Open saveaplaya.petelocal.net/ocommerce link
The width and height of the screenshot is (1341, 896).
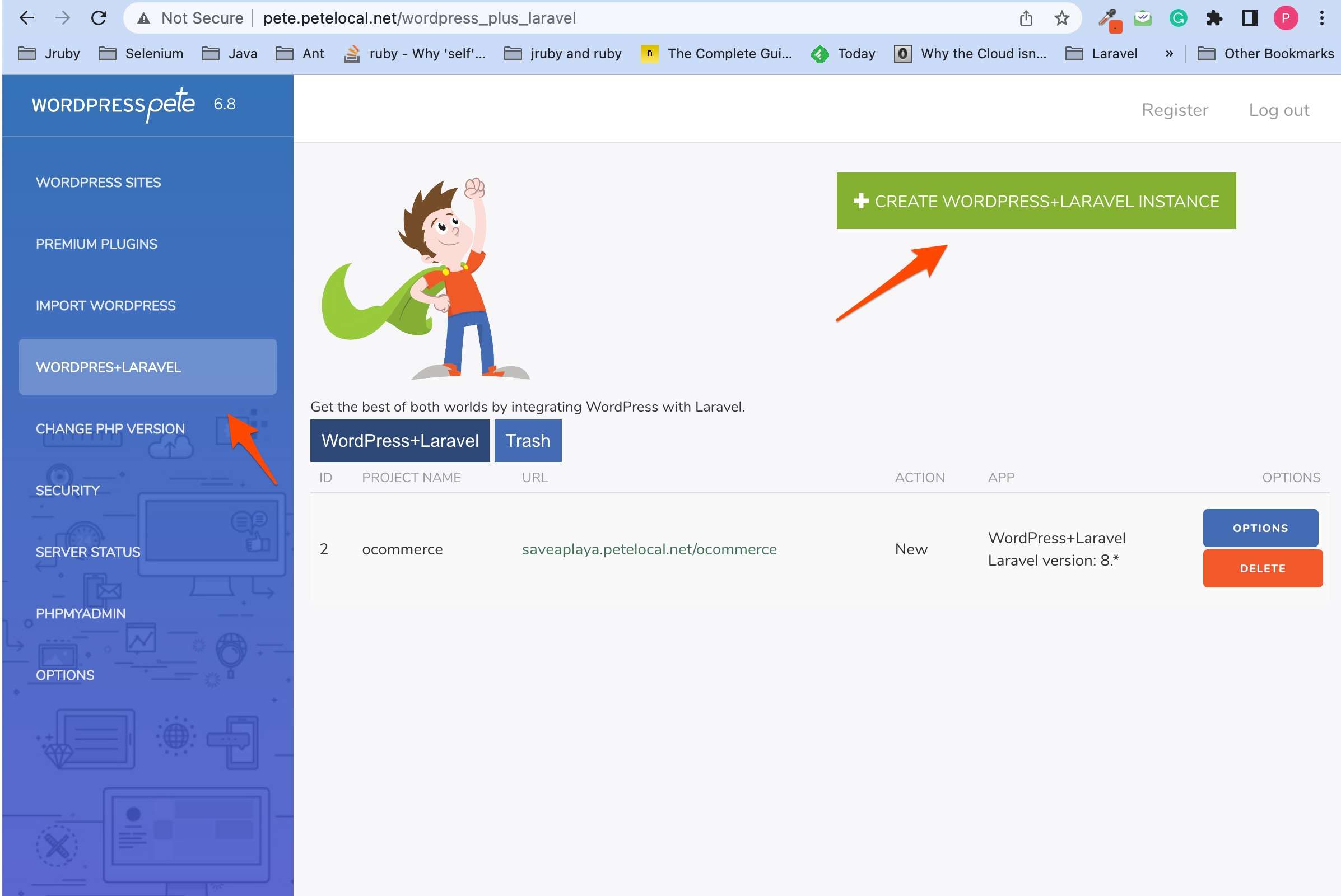pyautogui.click(x=649, y=549)
